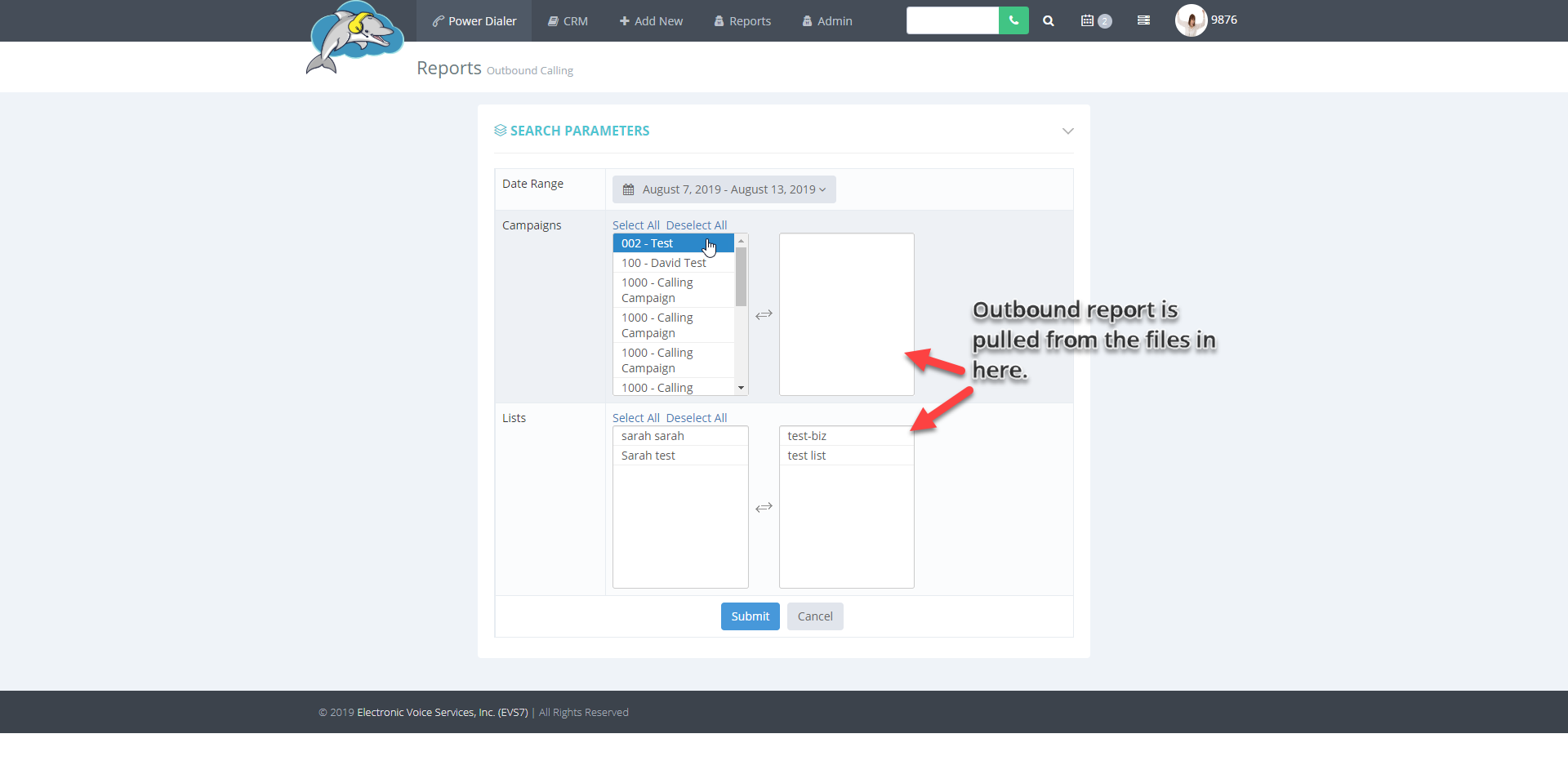
Task: Select the Sarah test list
Action: pyautogui.click(x=680, y=456)
